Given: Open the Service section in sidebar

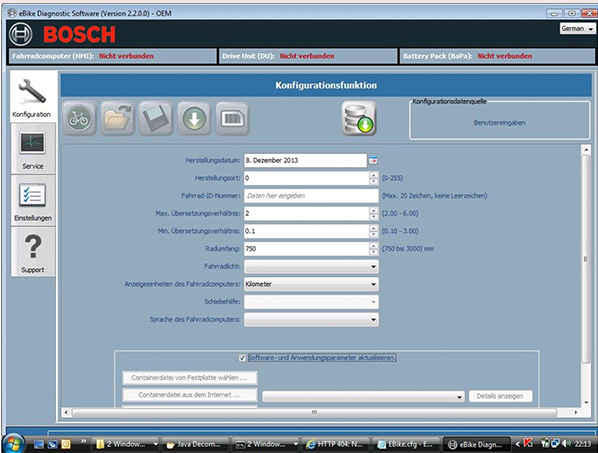Looking at the screenshot, I should 33,149.
